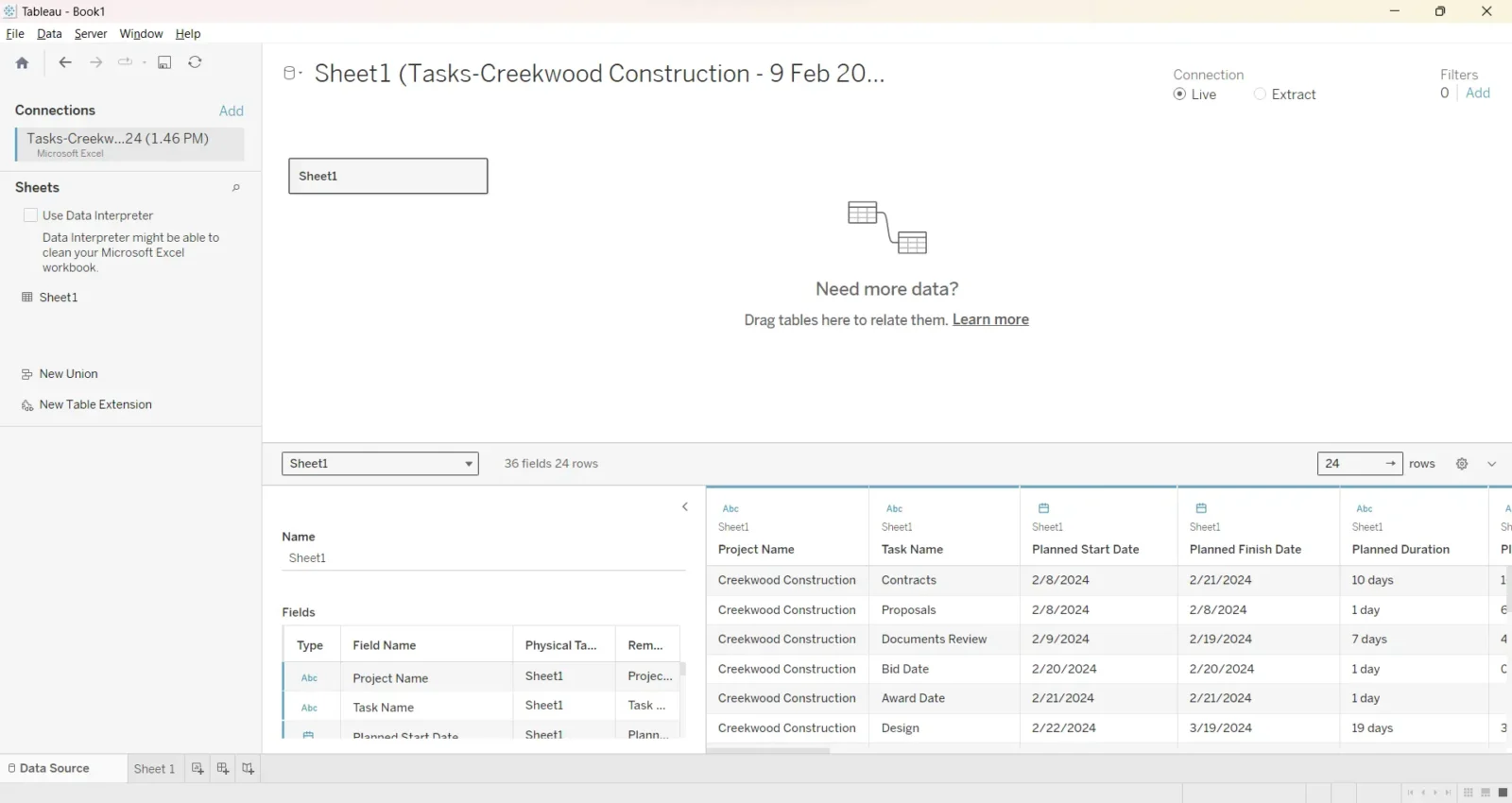Screen dimensions: 1512x803
Task: Select the Live connection radio button
Action: [1179, 94]
